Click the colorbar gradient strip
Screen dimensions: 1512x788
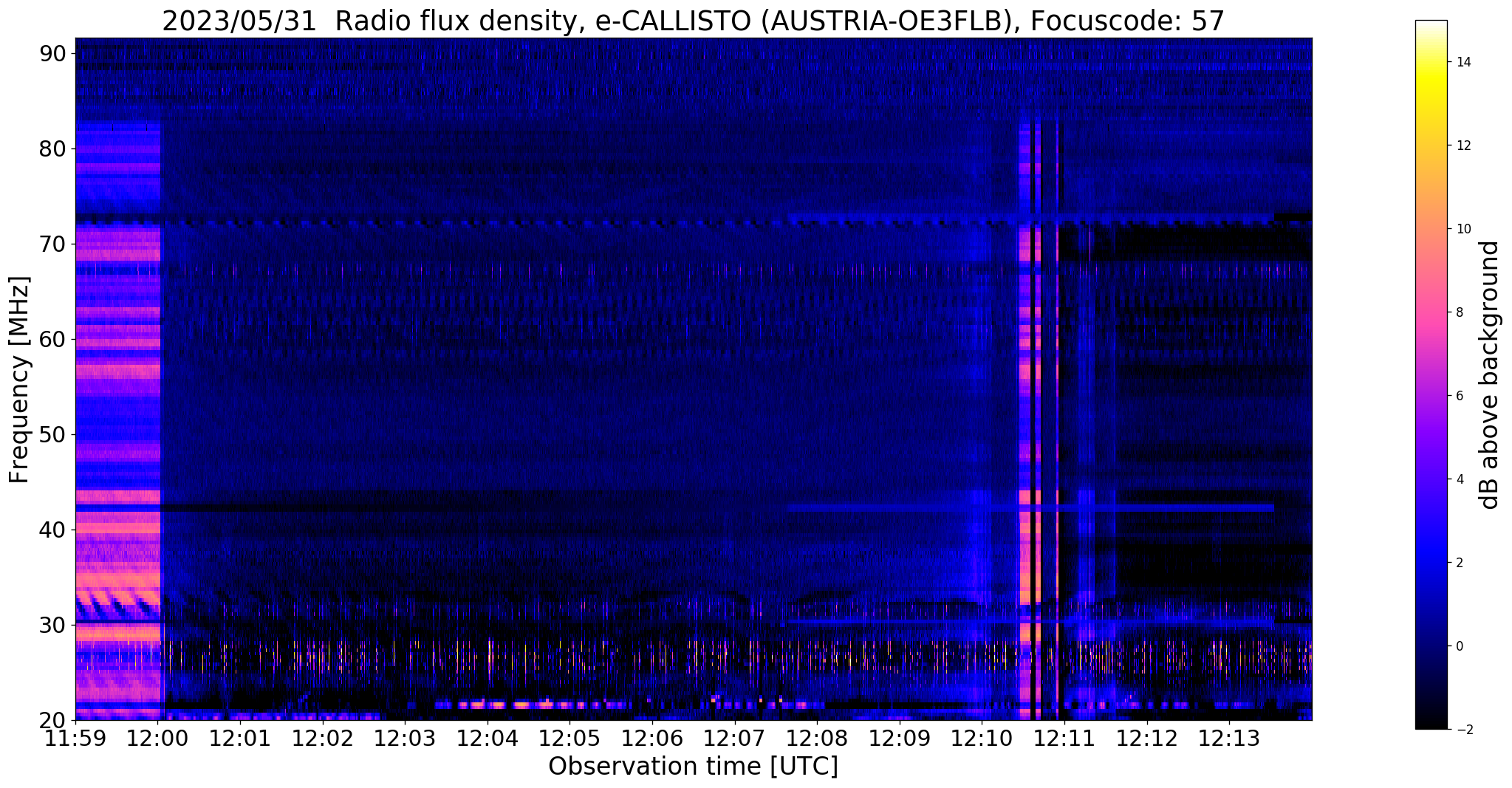coord(1431,374)
